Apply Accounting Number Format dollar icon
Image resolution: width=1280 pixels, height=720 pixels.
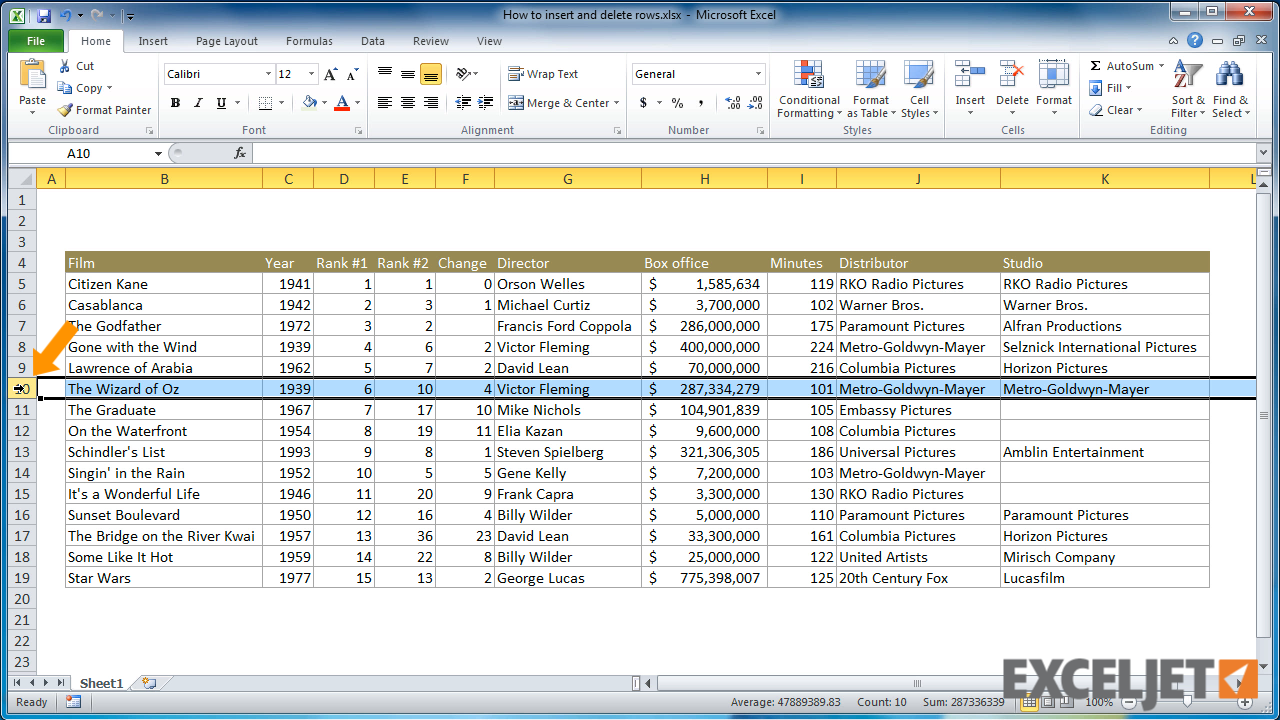643,103
